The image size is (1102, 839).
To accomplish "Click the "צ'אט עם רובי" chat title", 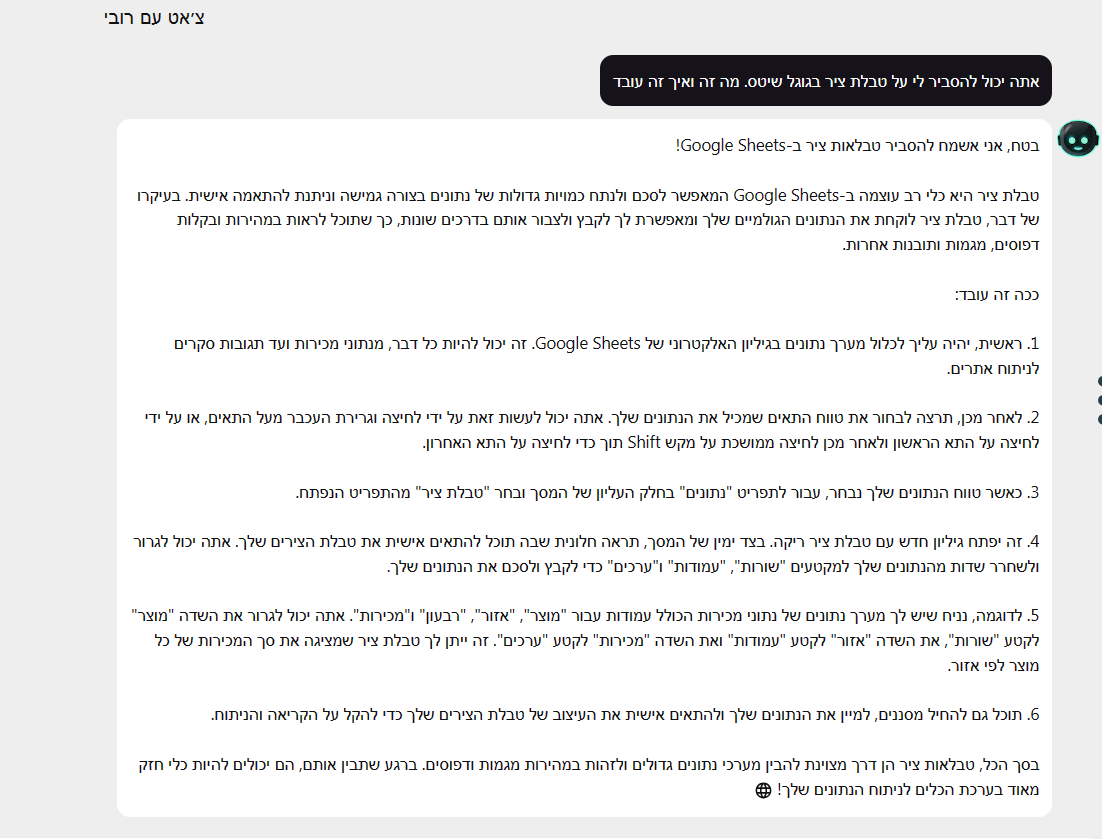I will pos(155,18).
